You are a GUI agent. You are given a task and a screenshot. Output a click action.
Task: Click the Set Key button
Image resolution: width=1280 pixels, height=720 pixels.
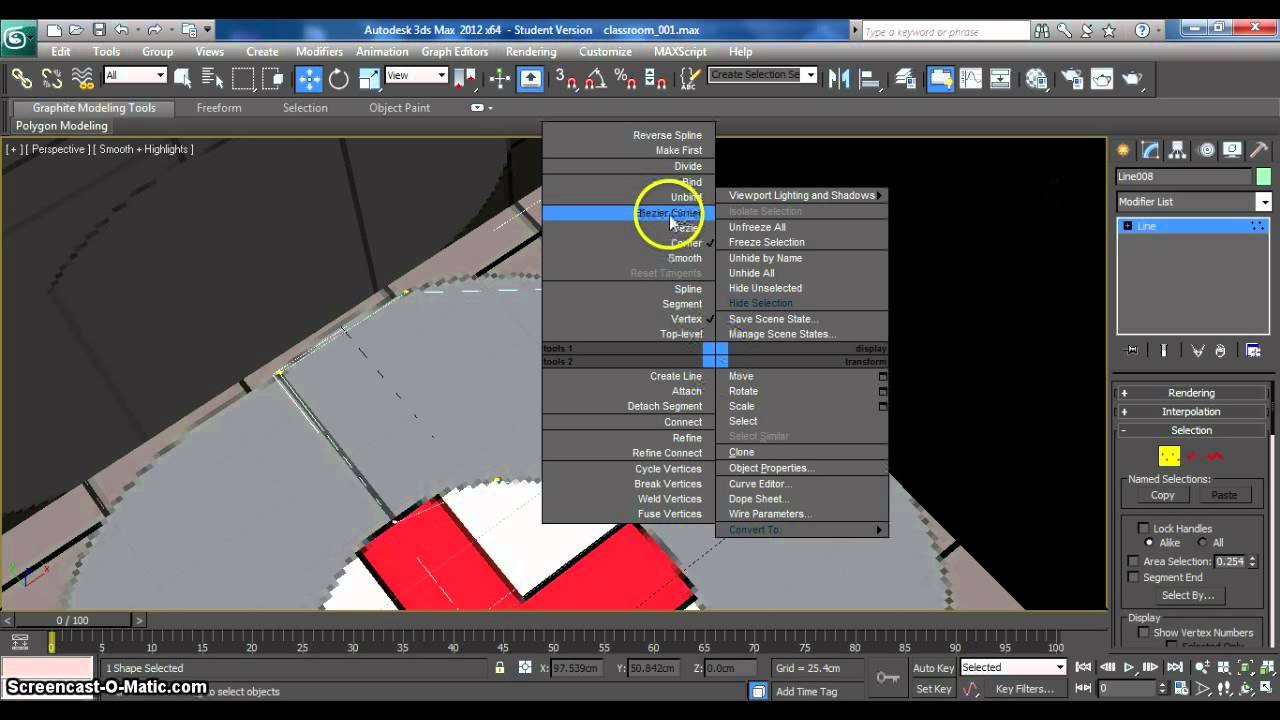click(933, 689)
